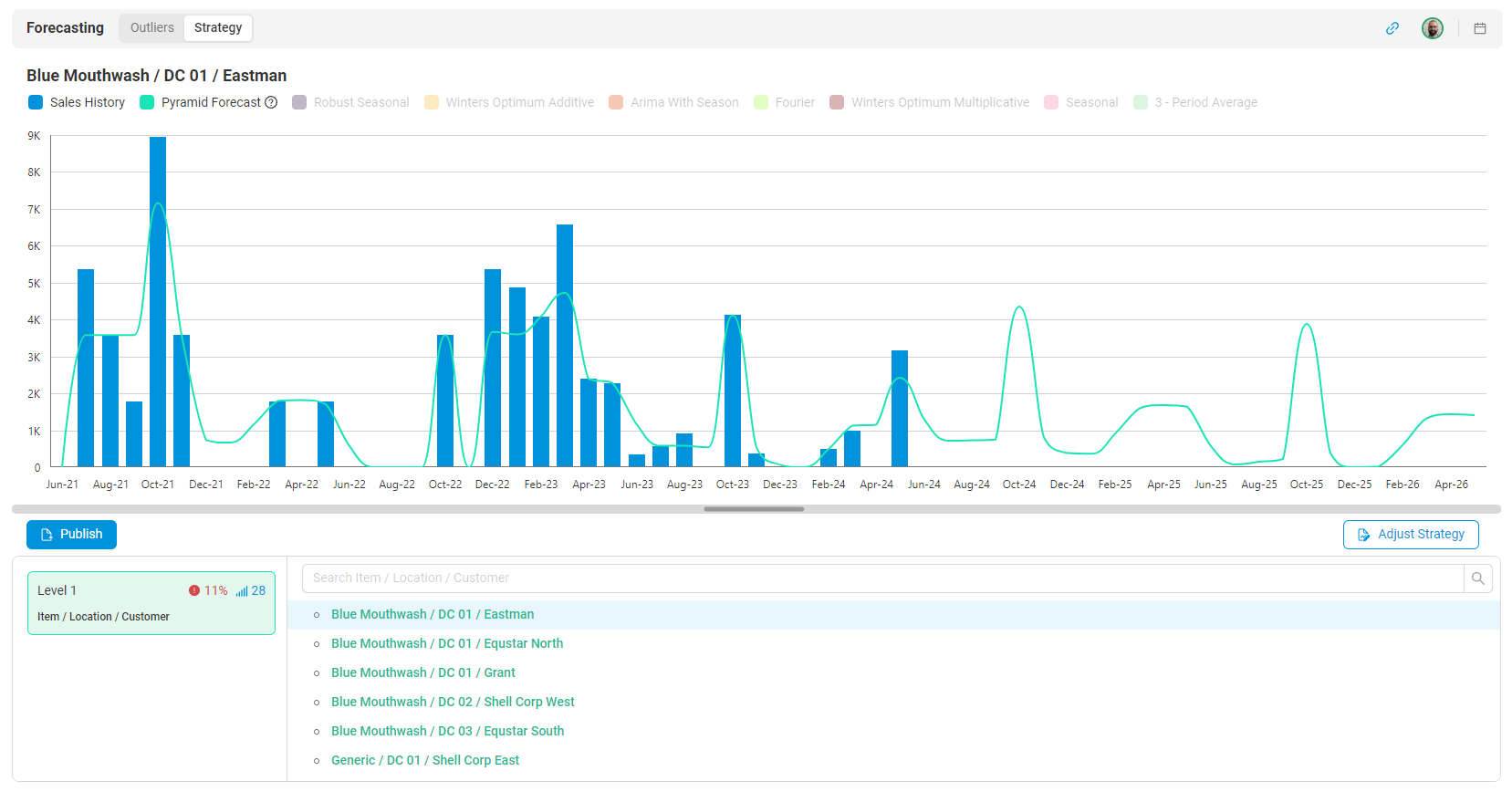1512x792 pixels.
Task: Toggle Winters Optimum Additive series
Action: [509, 102]
